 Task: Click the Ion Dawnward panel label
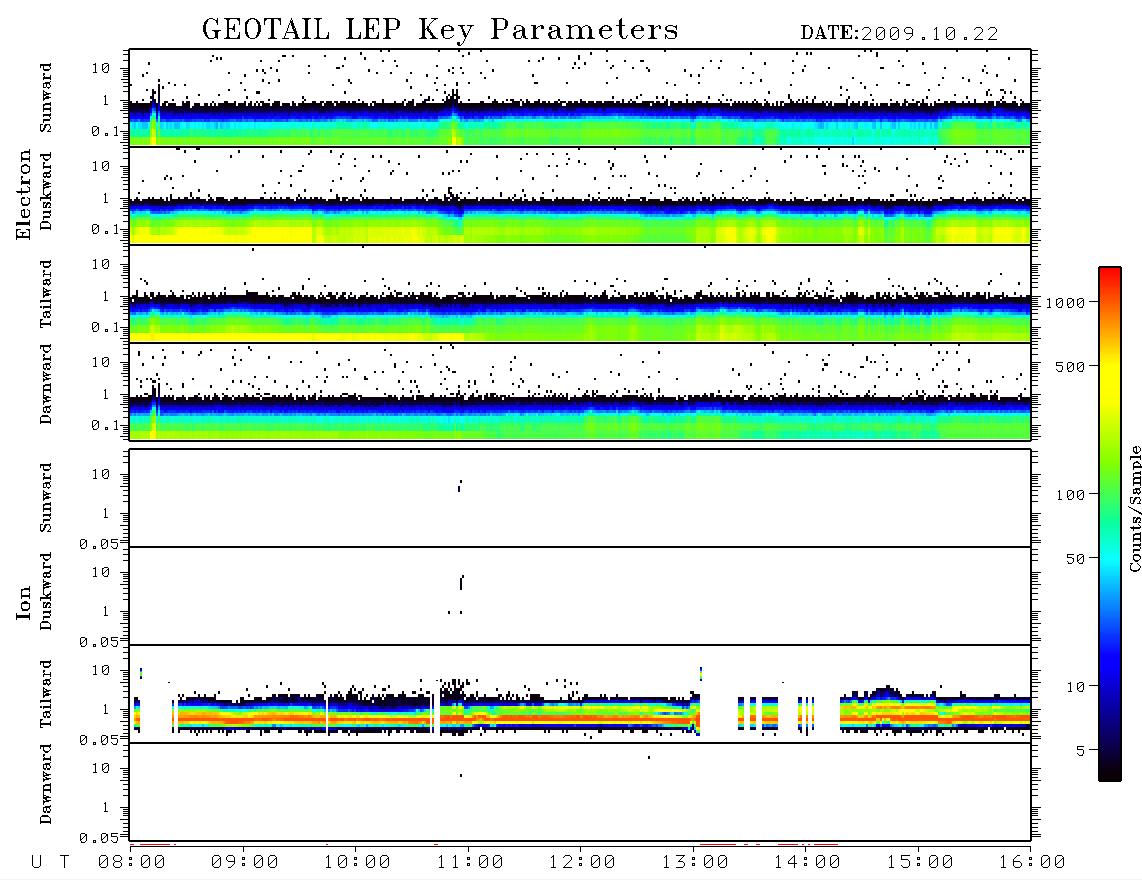[46, 784]
